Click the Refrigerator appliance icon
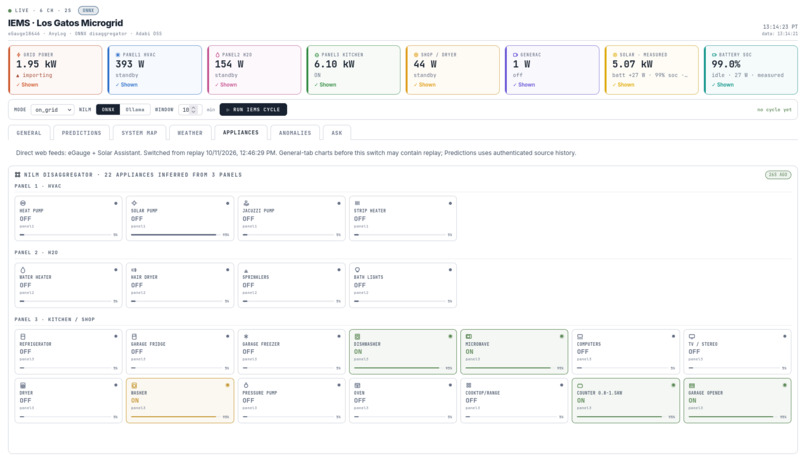 point(23,336)
